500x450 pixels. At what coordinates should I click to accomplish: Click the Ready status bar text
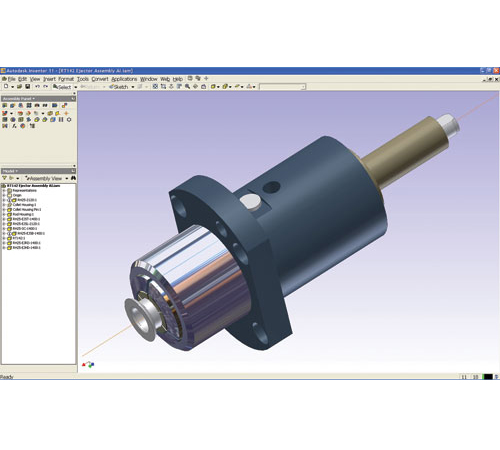pyautogui.click(x=7, y=377)
